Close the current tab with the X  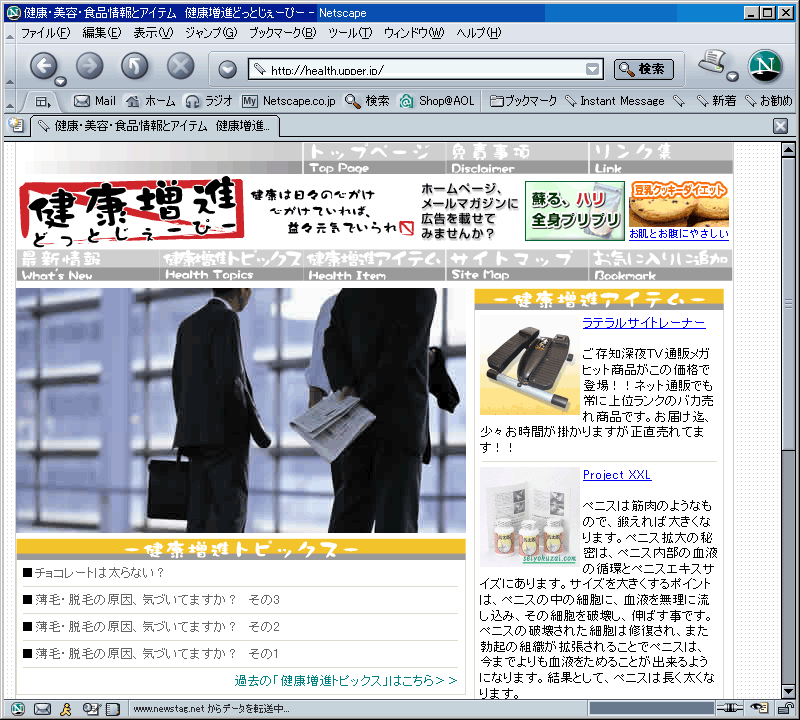pyautogui.click(x=780, y=126)
